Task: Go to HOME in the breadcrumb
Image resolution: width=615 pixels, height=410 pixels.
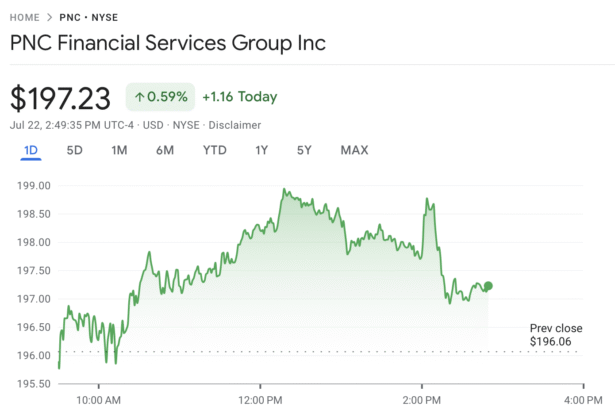Action: tap(24, 18)
